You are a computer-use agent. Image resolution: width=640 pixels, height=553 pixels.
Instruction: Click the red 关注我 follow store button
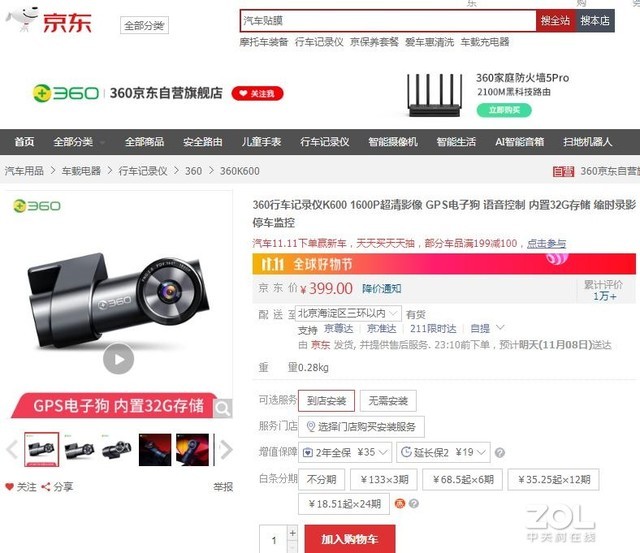[258, 93]
